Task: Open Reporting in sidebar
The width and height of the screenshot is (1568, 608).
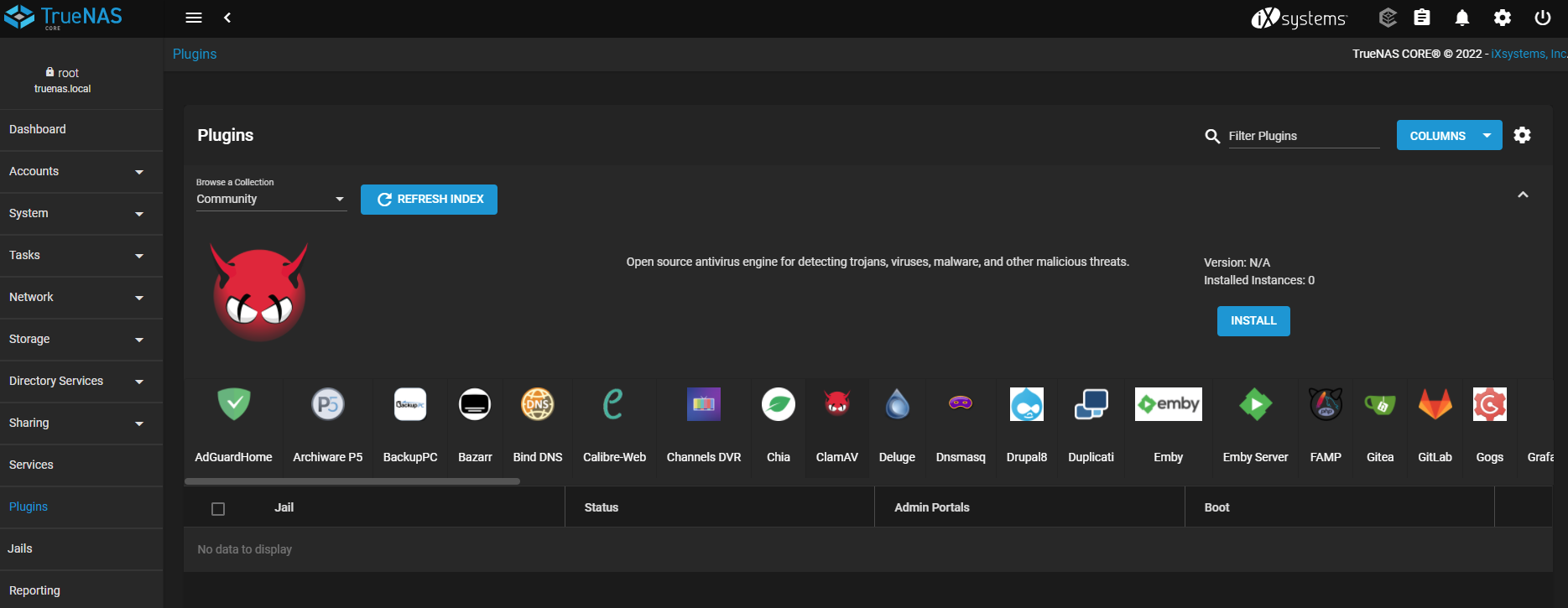Action: point(81,590)
